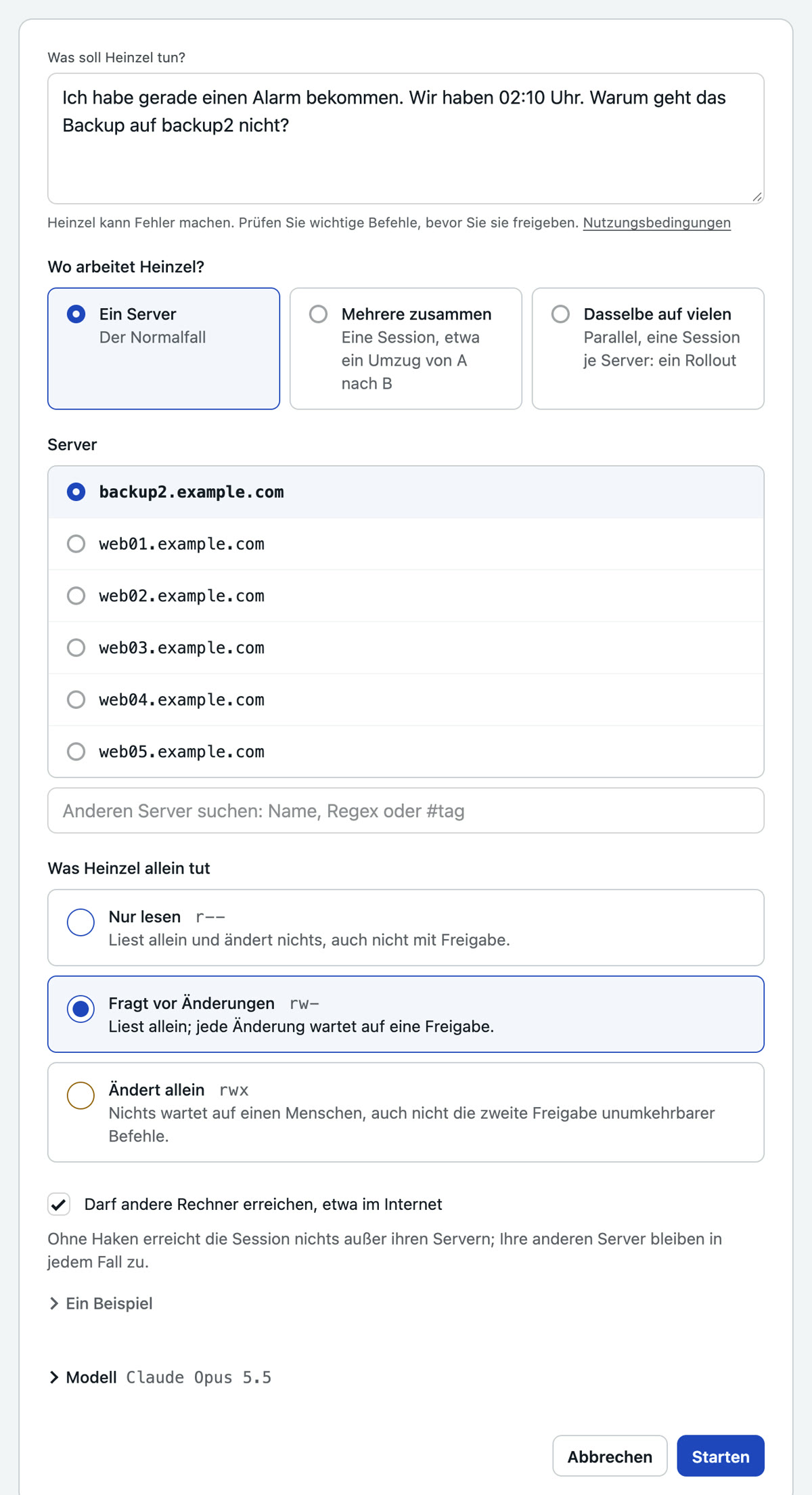
Task: Click the Abbrechen button
Action: pos(610,1456)
